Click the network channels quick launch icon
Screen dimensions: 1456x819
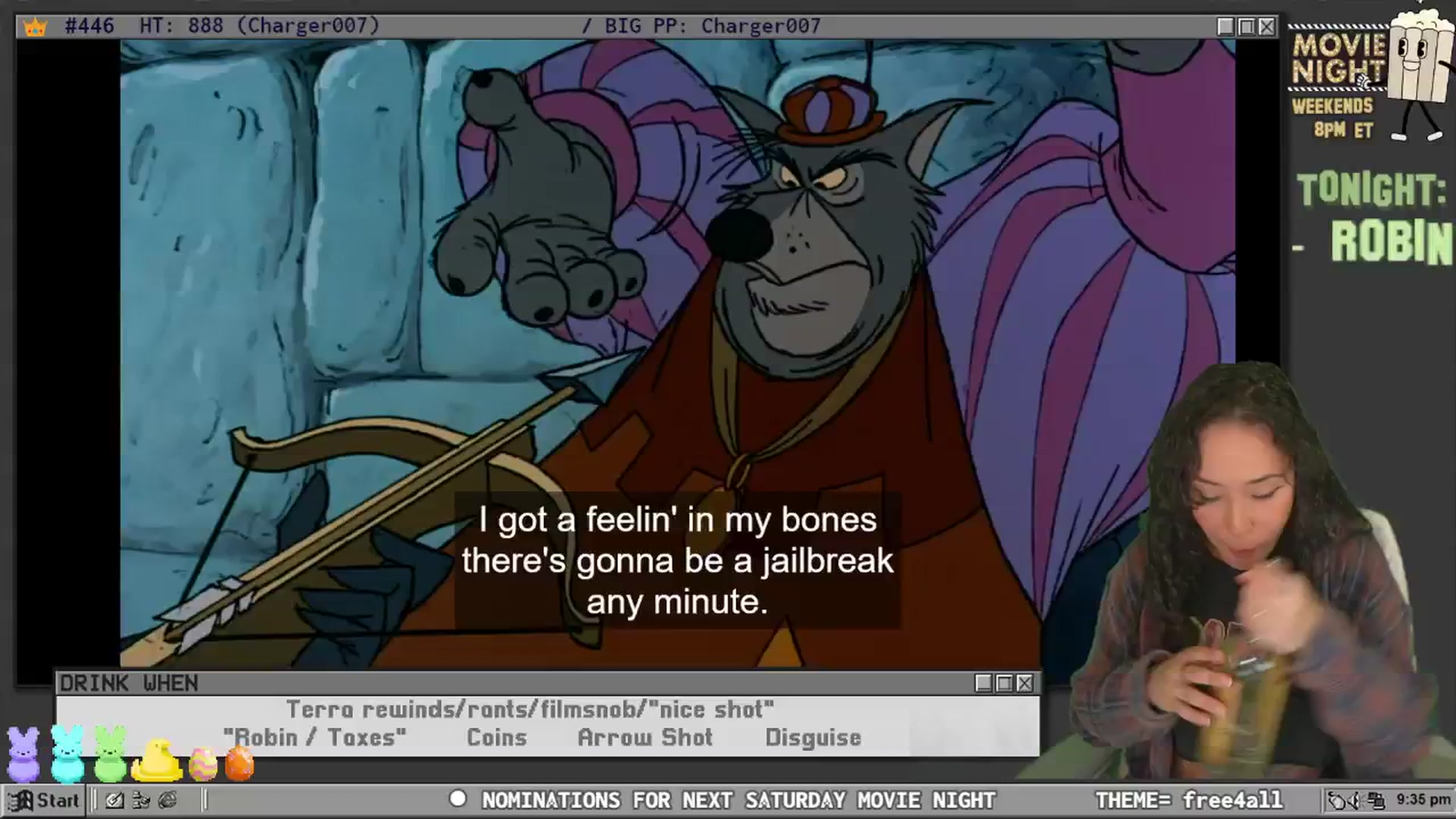pos(141,800)
